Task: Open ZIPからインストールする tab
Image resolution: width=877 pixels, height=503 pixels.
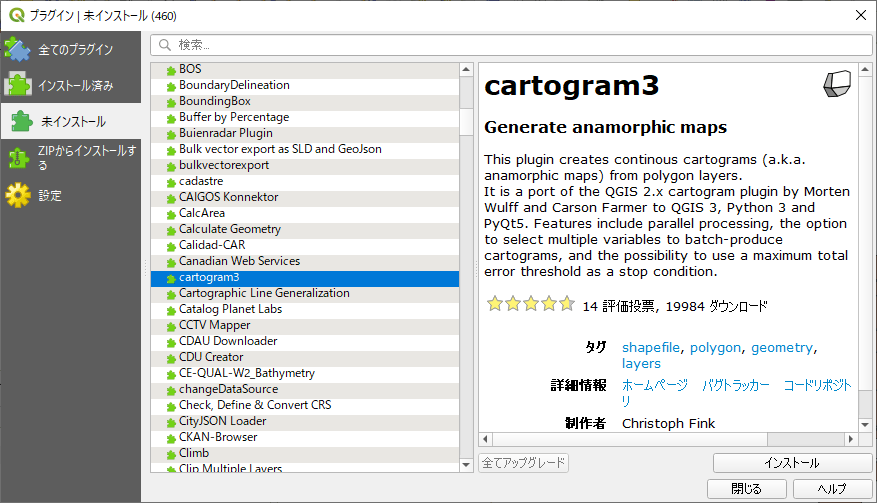Action: (x=70, y=158)
